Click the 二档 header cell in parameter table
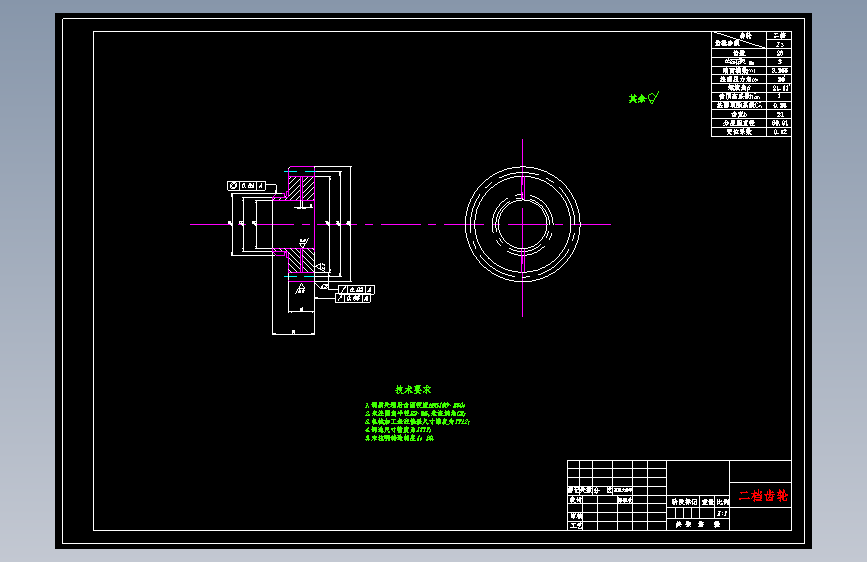Viewport: 867px width, 562px height. point(779,36)
